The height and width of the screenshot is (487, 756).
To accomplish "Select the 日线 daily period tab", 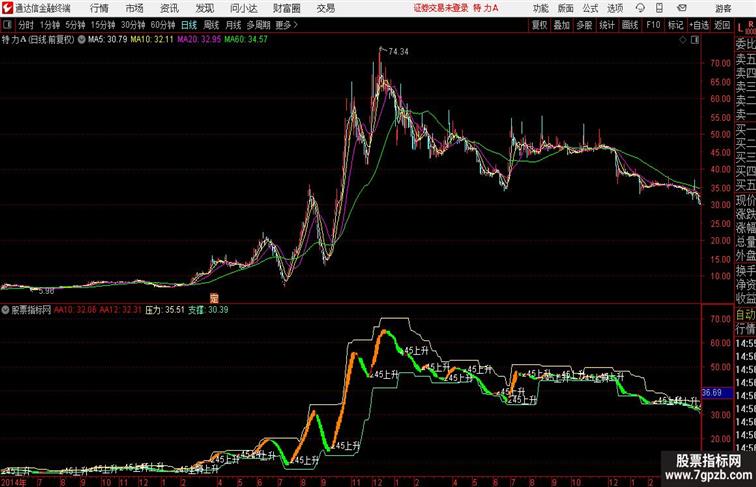I will (x=189, y=25).
